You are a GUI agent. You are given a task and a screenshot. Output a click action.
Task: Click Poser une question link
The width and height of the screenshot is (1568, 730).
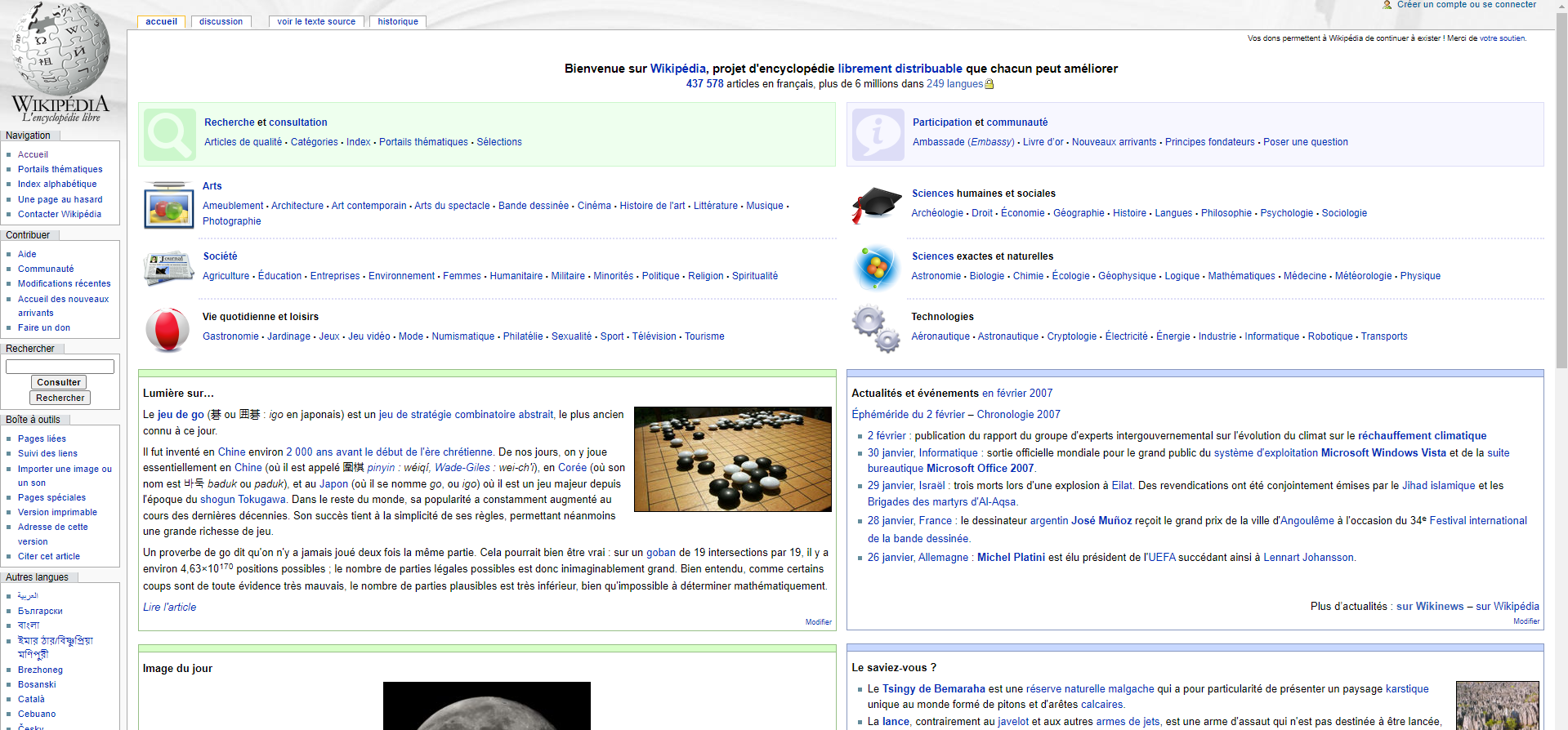click(x=1305, y=142)
